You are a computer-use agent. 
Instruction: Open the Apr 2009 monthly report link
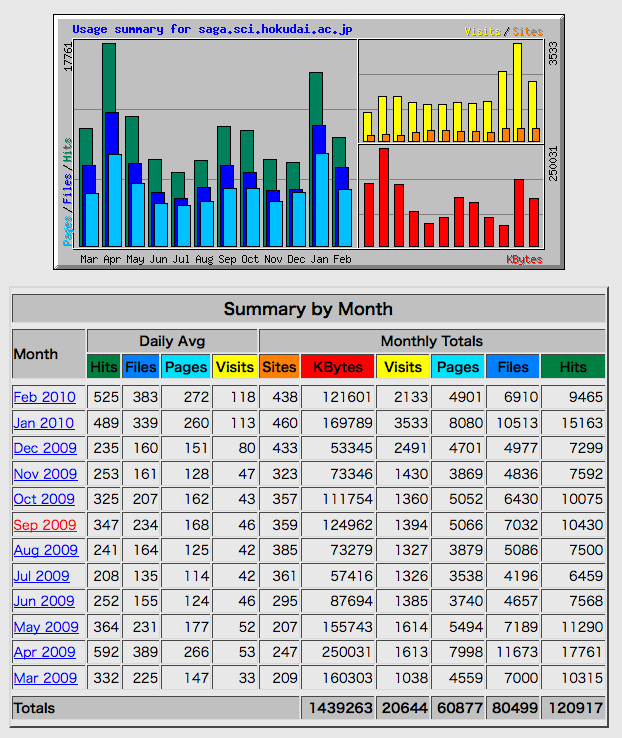(x=45, y=652)
